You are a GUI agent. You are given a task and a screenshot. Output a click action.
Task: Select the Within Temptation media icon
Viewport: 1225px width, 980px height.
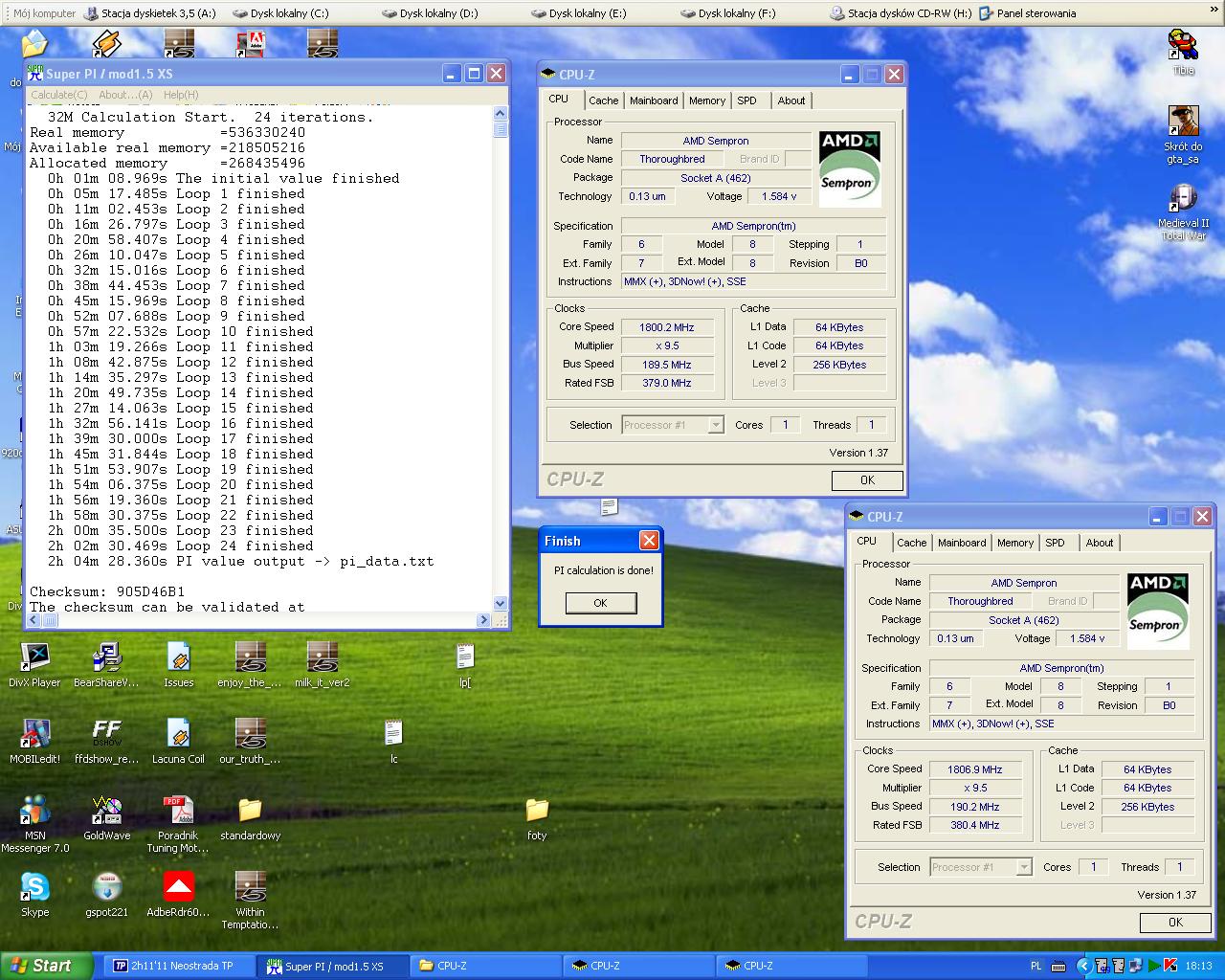[x=250, y=900]
